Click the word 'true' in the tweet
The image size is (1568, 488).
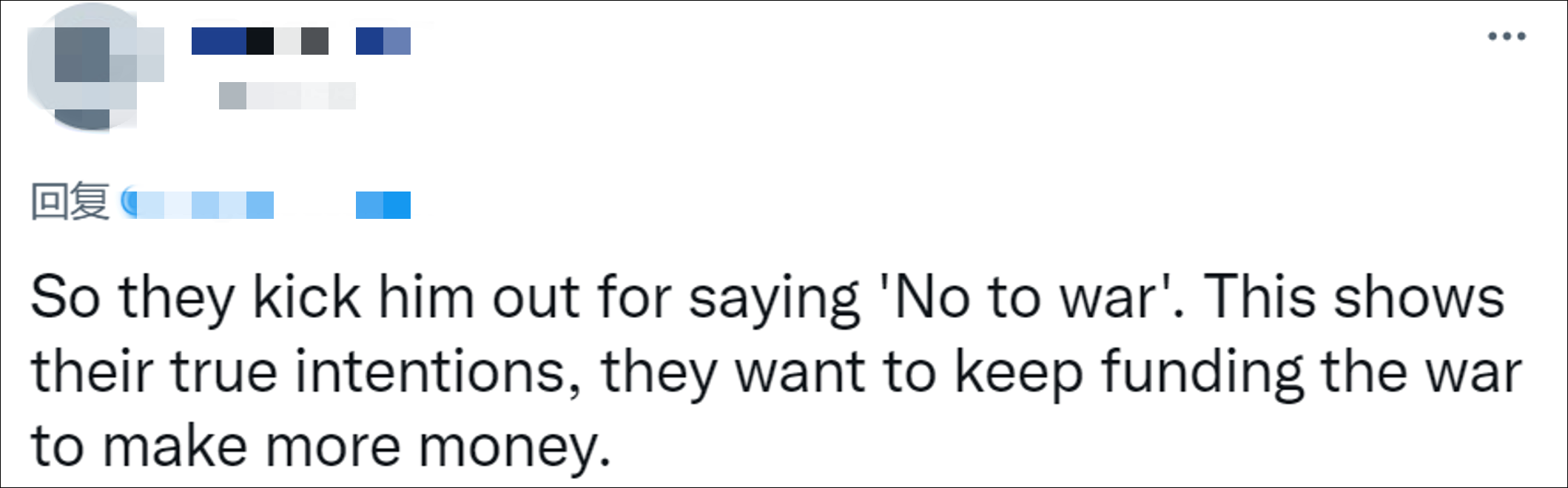point(224,371)
